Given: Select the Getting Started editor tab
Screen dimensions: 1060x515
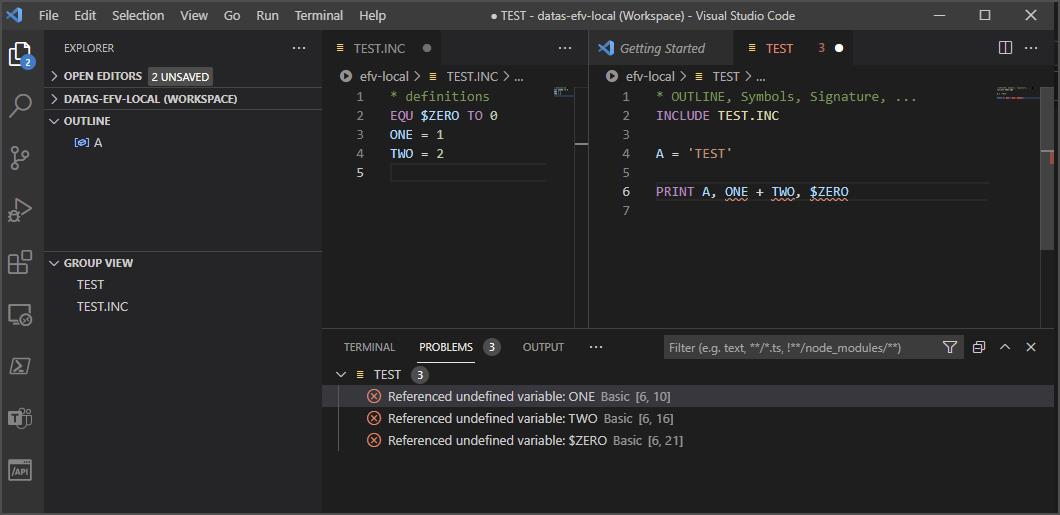Looking at the screenshot, I should [x=661, y=48].
